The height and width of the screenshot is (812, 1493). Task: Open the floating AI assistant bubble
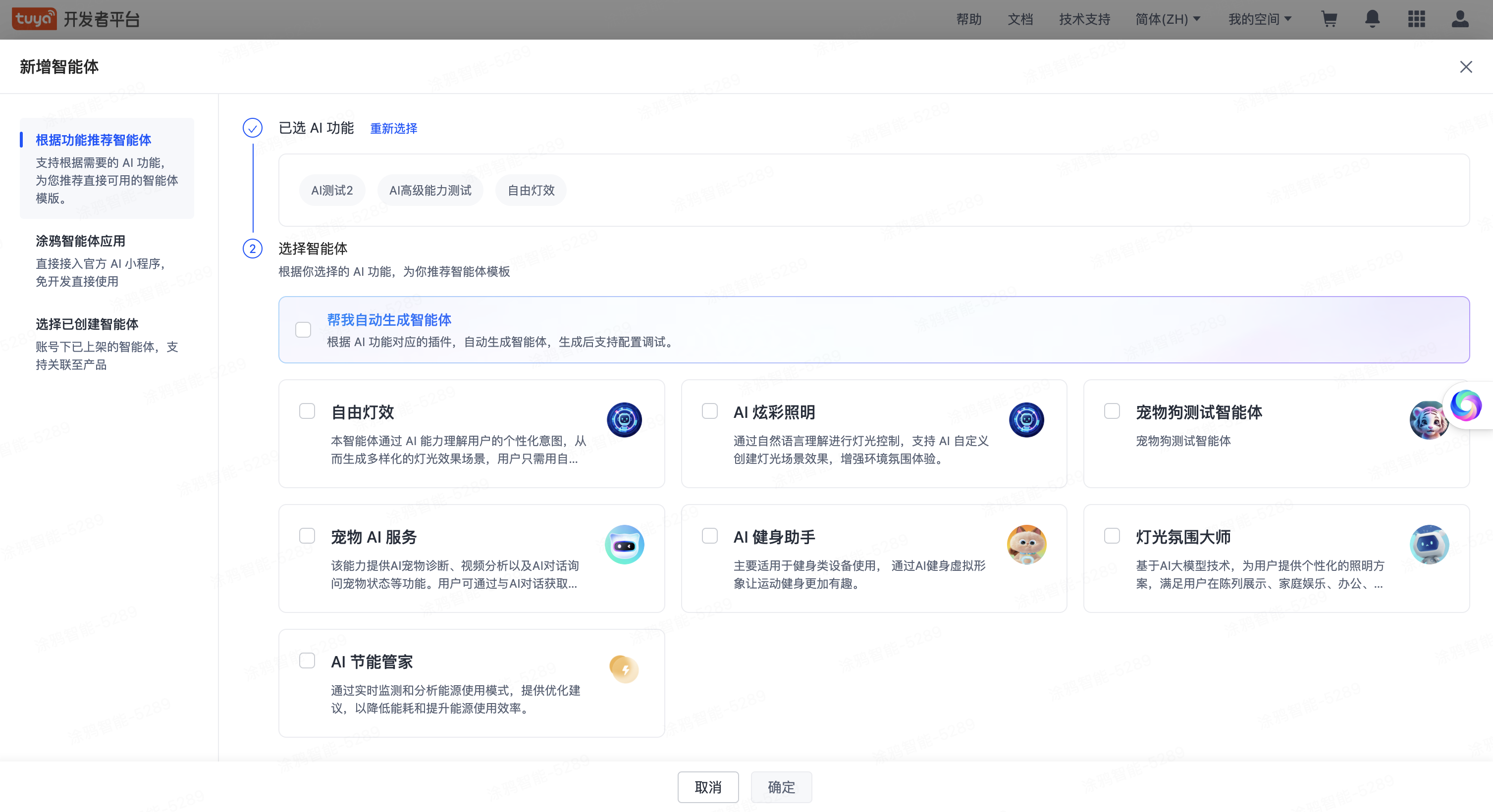(x=1466, y=406)
